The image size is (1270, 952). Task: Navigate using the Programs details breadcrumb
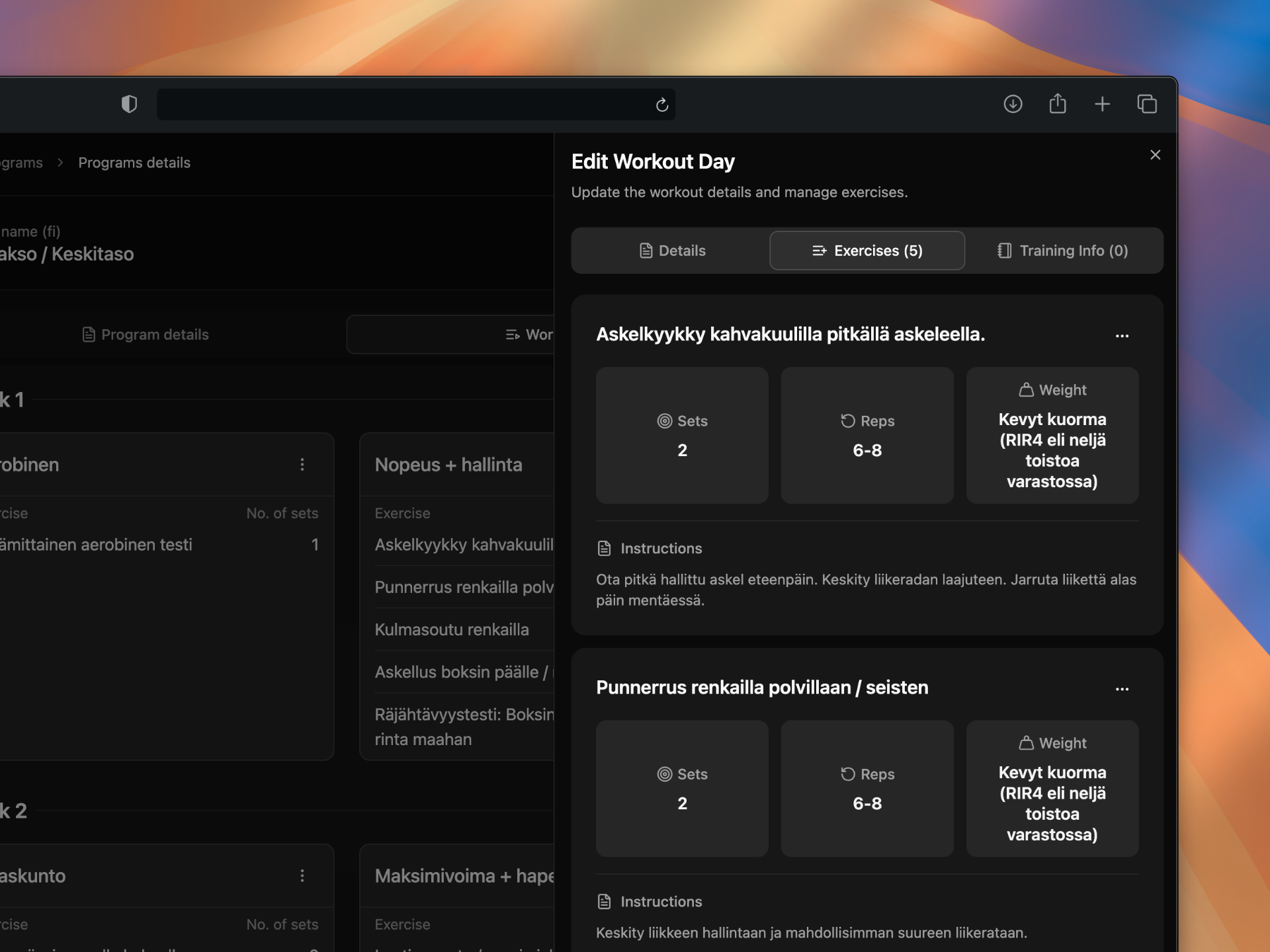(x=134, y=162)
